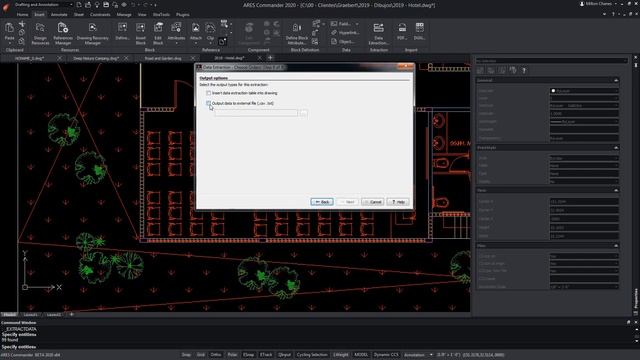
Task: Click the Undo icon in quick access toolbar
Action: click(x=133, y=5)
